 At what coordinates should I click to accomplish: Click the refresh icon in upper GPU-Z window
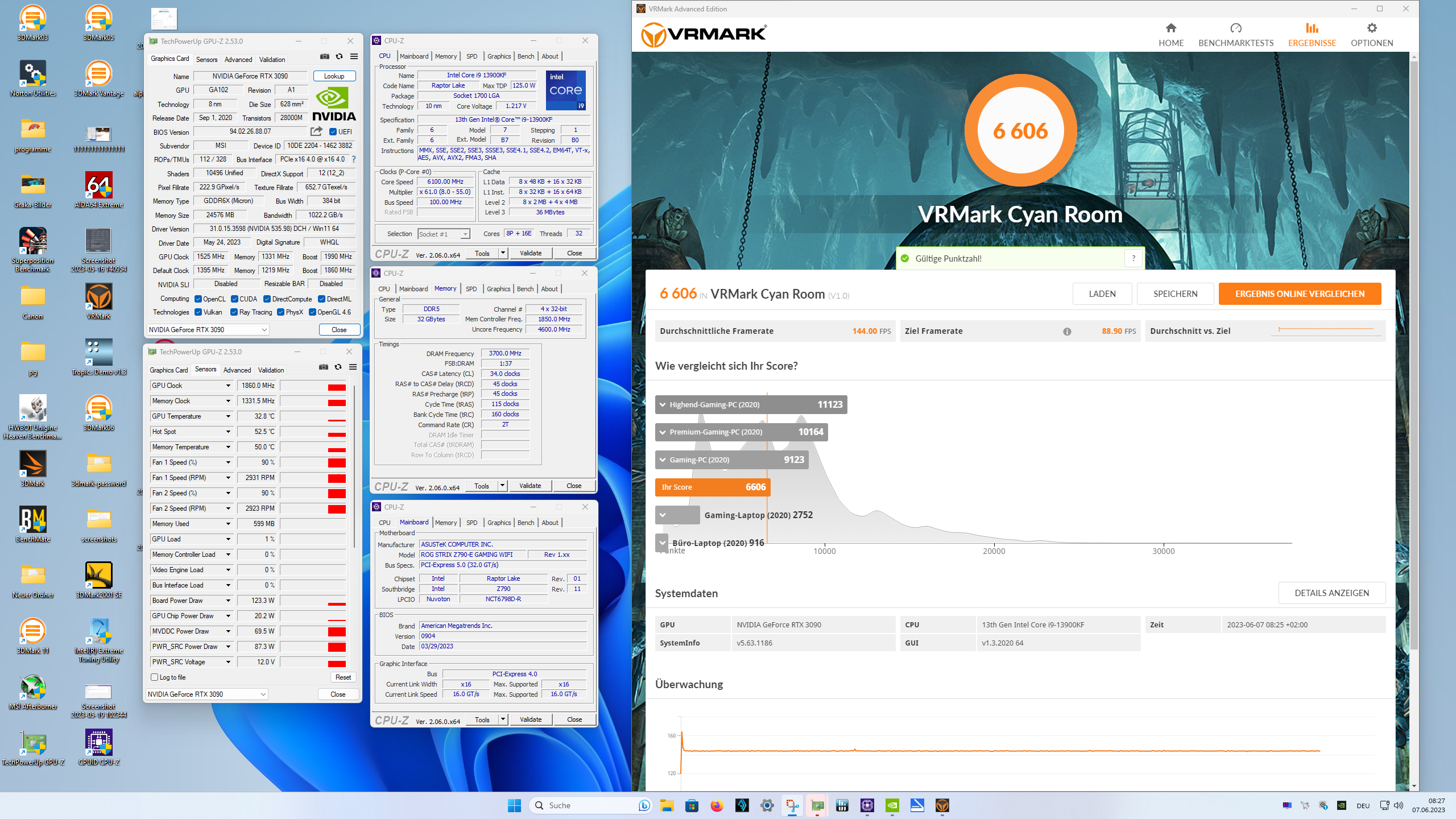tap(339, 56)
